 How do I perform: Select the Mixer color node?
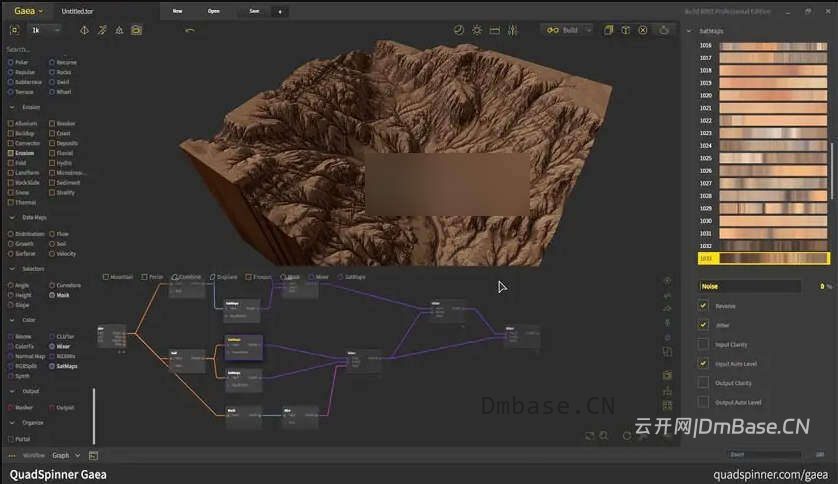59,346
